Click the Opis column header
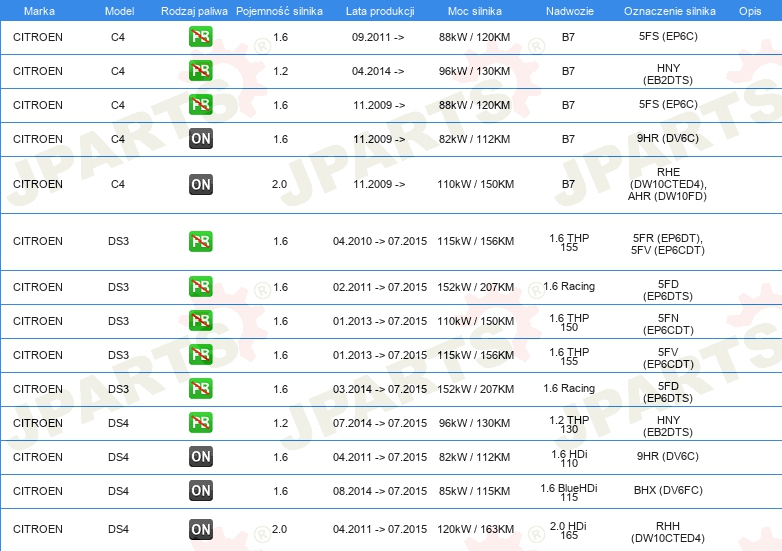 point(749,10)
